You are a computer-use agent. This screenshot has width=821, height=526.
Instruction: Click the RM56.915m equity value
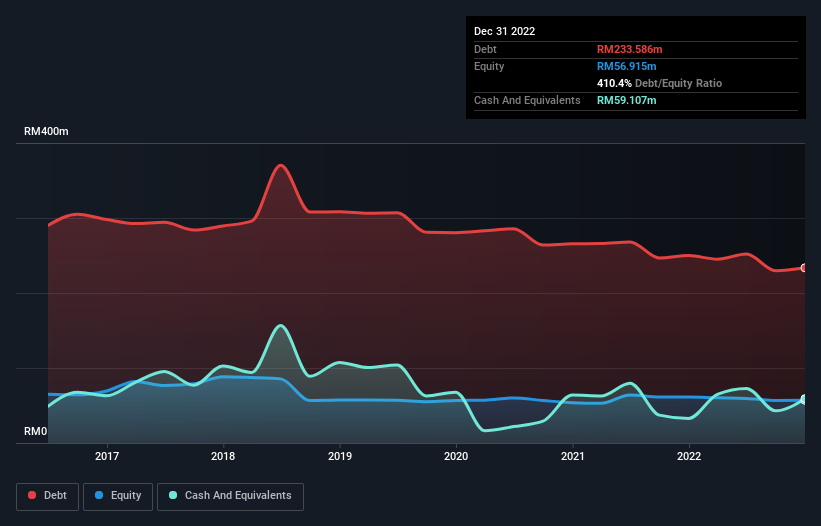[x=626, y=66]
